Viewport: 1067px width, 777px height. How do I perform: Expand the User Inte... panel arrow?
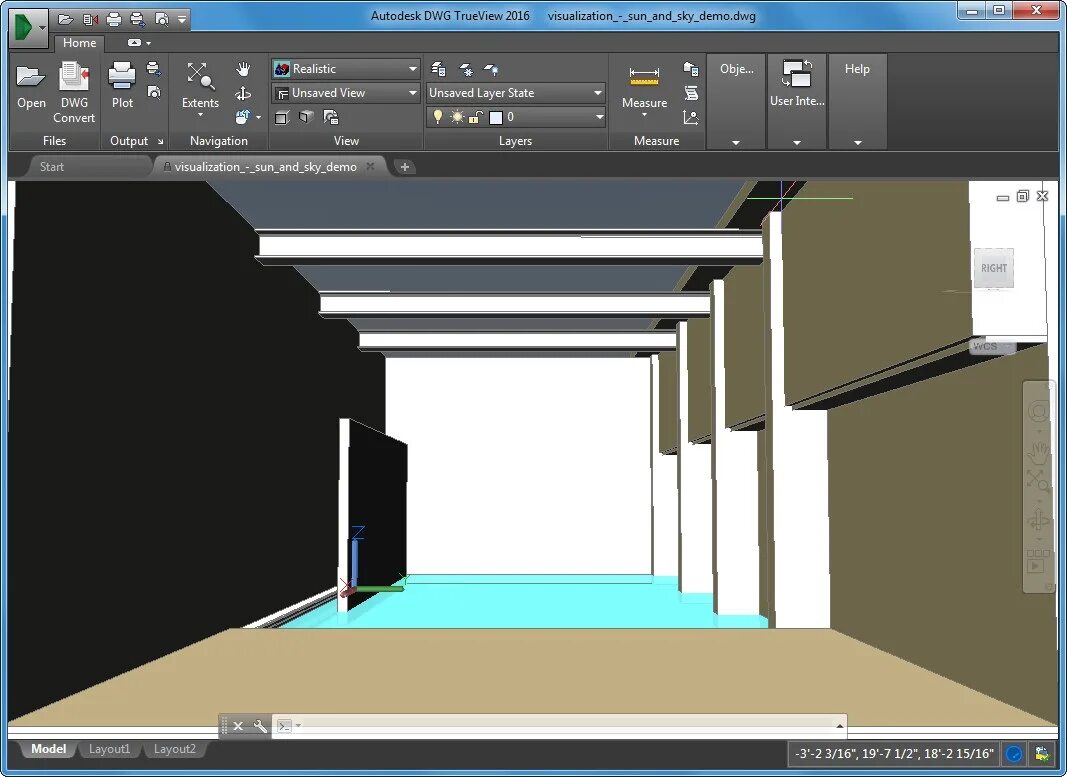coord(797,143)
